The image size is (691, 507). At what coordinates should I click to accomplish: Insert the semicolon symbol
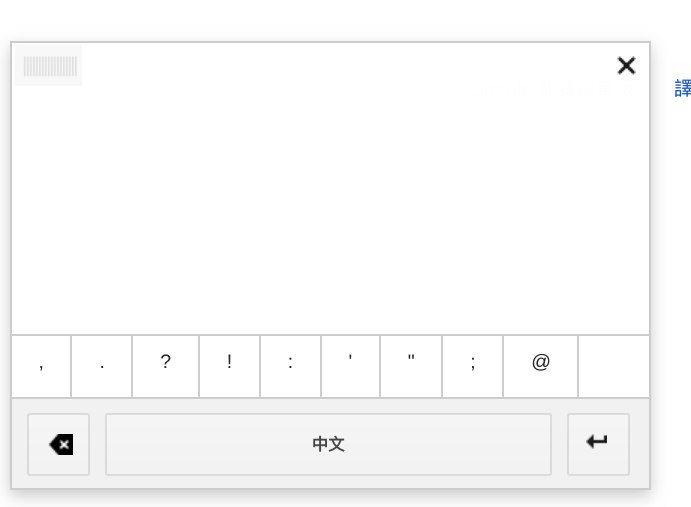(473, 366)
